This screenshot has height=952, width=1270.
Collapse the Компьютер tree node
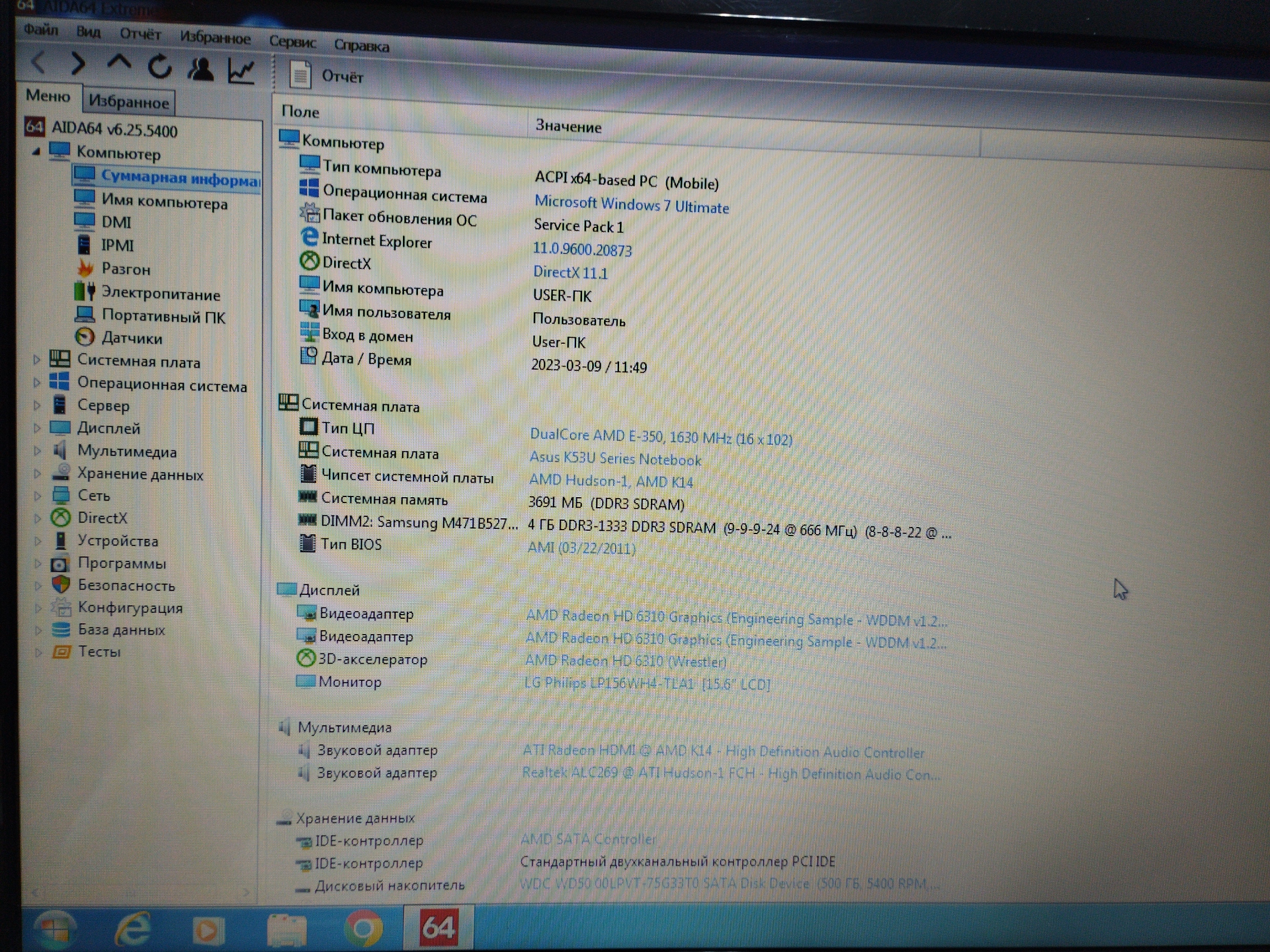click(36, 152)
